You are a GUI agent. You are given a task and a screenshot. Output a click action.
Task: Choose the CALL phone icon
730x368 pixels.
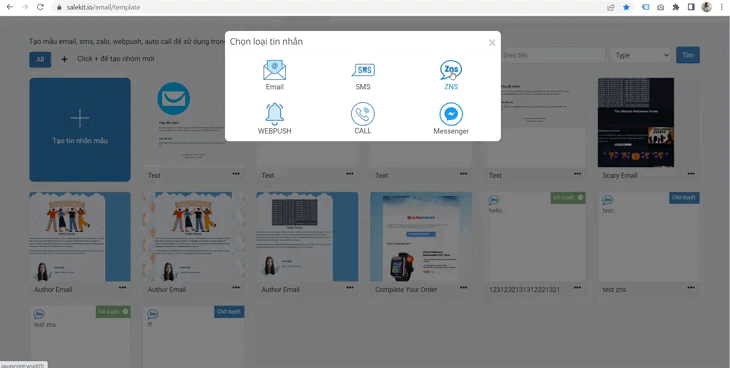[x=363, y=114]
